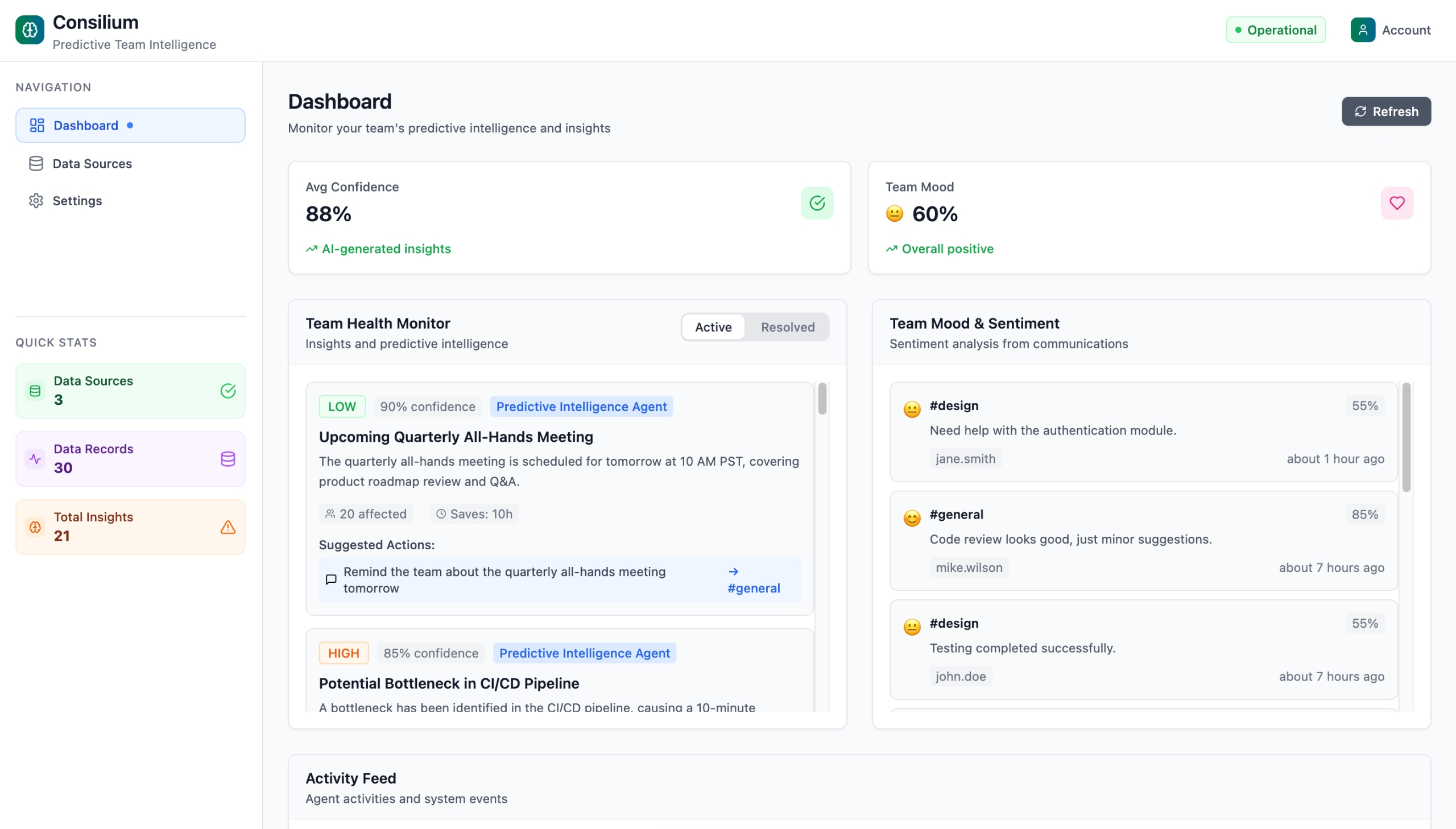This screenshot has width=1456, height=829.
Task: Click pink heart icon in Team Mood card
Action: point(1396,202)
